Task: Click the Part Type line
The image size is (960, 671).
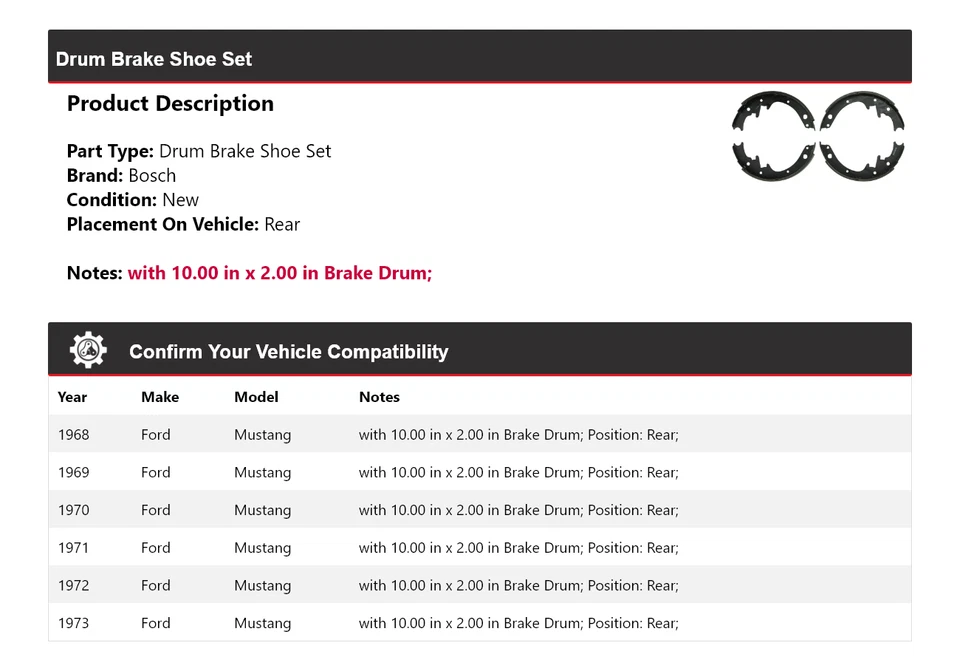Action: 198,152
